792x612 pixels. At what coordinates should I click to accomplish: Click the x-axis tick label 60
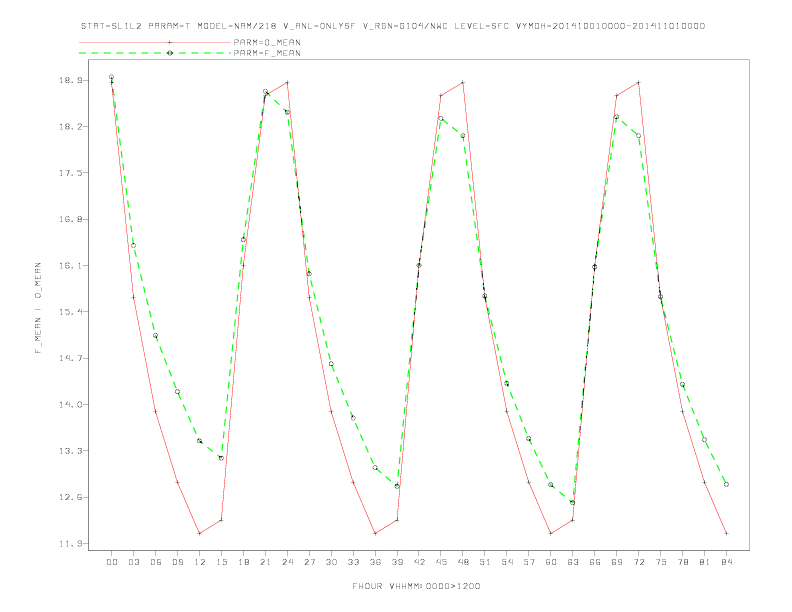coord(551,562)
